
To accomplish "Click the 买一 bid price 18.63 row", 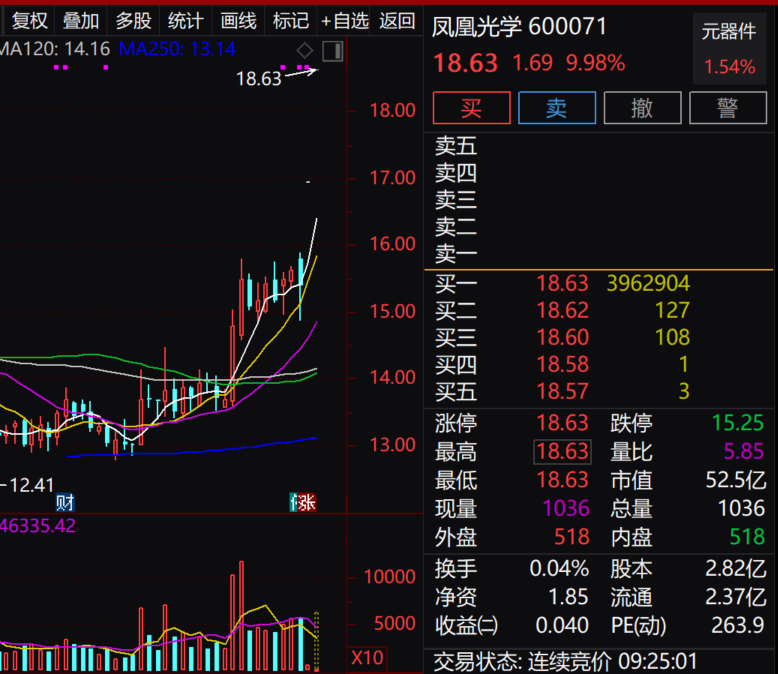I will point(562,284).
